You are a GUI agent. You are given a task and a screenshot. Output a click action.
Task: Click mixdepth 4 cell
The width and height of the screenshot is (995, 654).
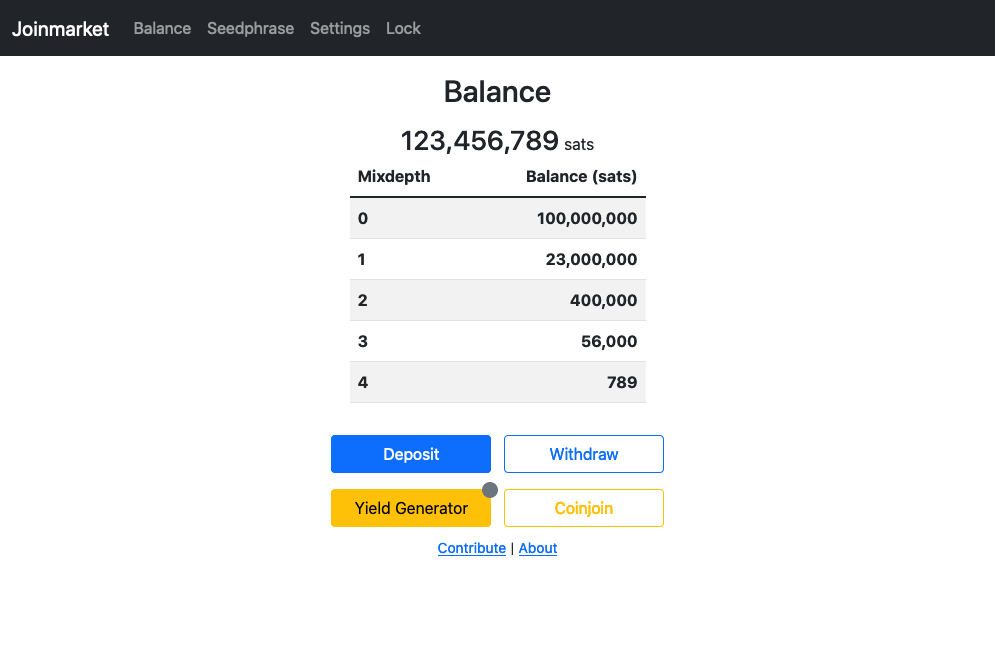click(363, 383)
